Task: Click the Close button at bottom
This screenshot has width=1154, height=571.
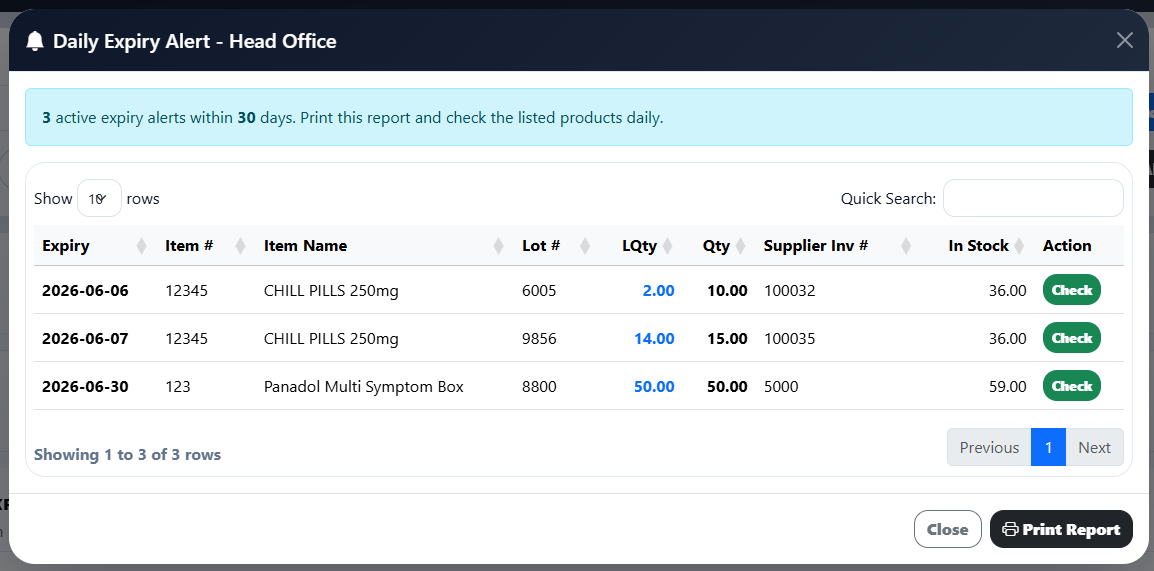Action: (x=948, y=529)
